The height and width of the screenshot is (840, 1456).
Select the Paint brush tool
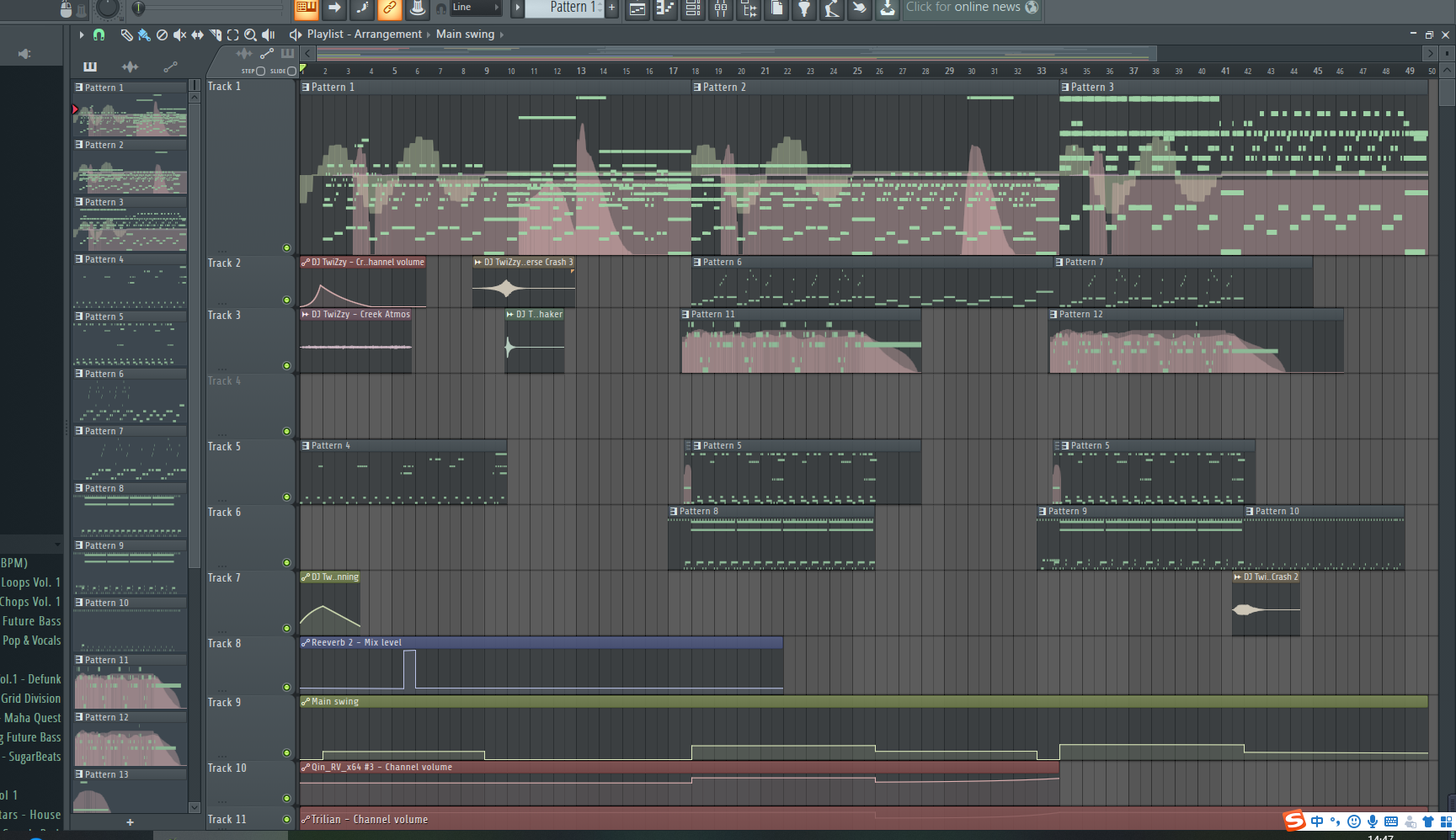coord(144,35)
